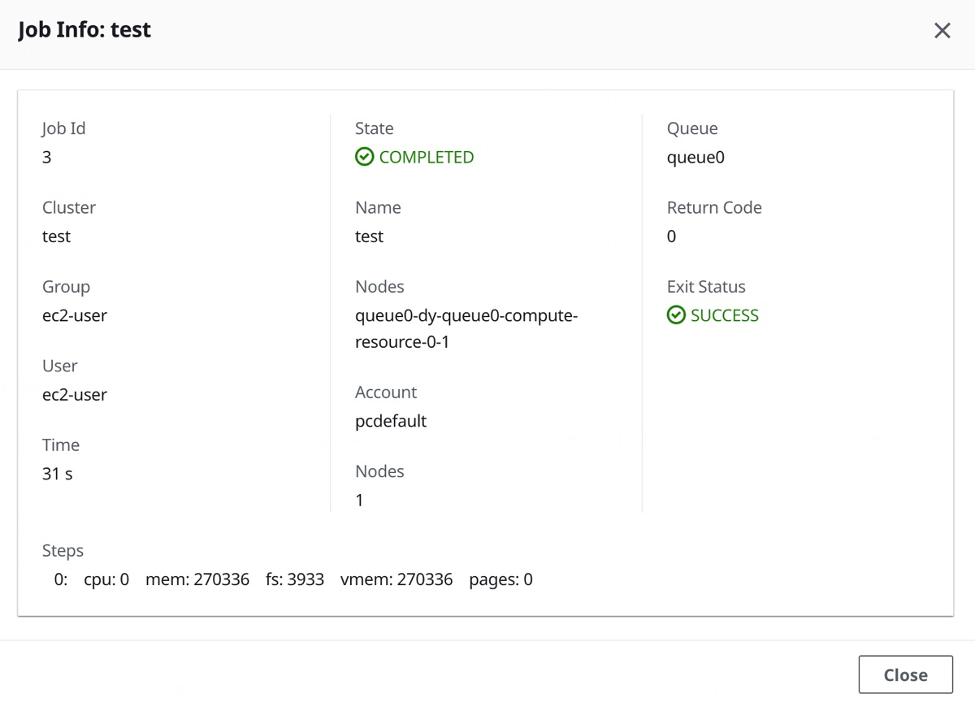Image resolution: width=977 pixels, height=708 pixels.
Task: Click the Account value pcdefault
Action: pyautogui.click(x=392, y=421)
